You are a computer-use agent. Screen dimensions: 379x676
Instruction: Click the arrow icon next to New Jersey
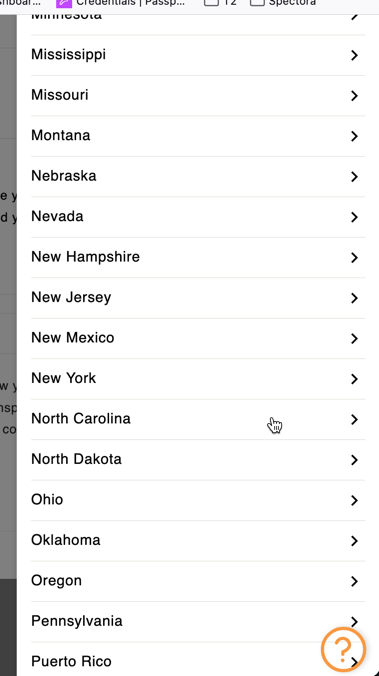coord(354,298)
